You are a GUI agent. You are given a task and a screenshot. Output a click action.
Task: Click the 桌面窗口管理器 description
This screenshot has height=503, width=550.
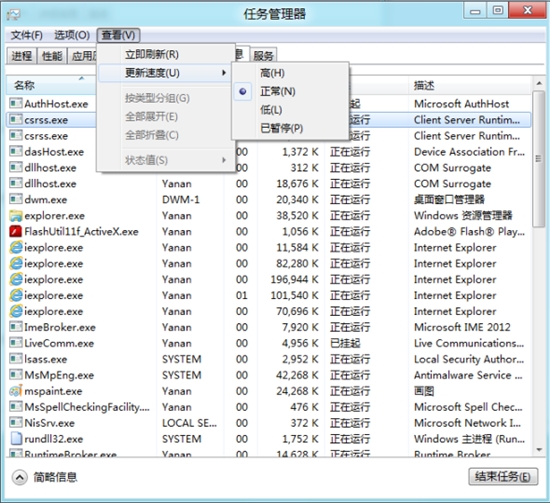(x=449, y=200)
